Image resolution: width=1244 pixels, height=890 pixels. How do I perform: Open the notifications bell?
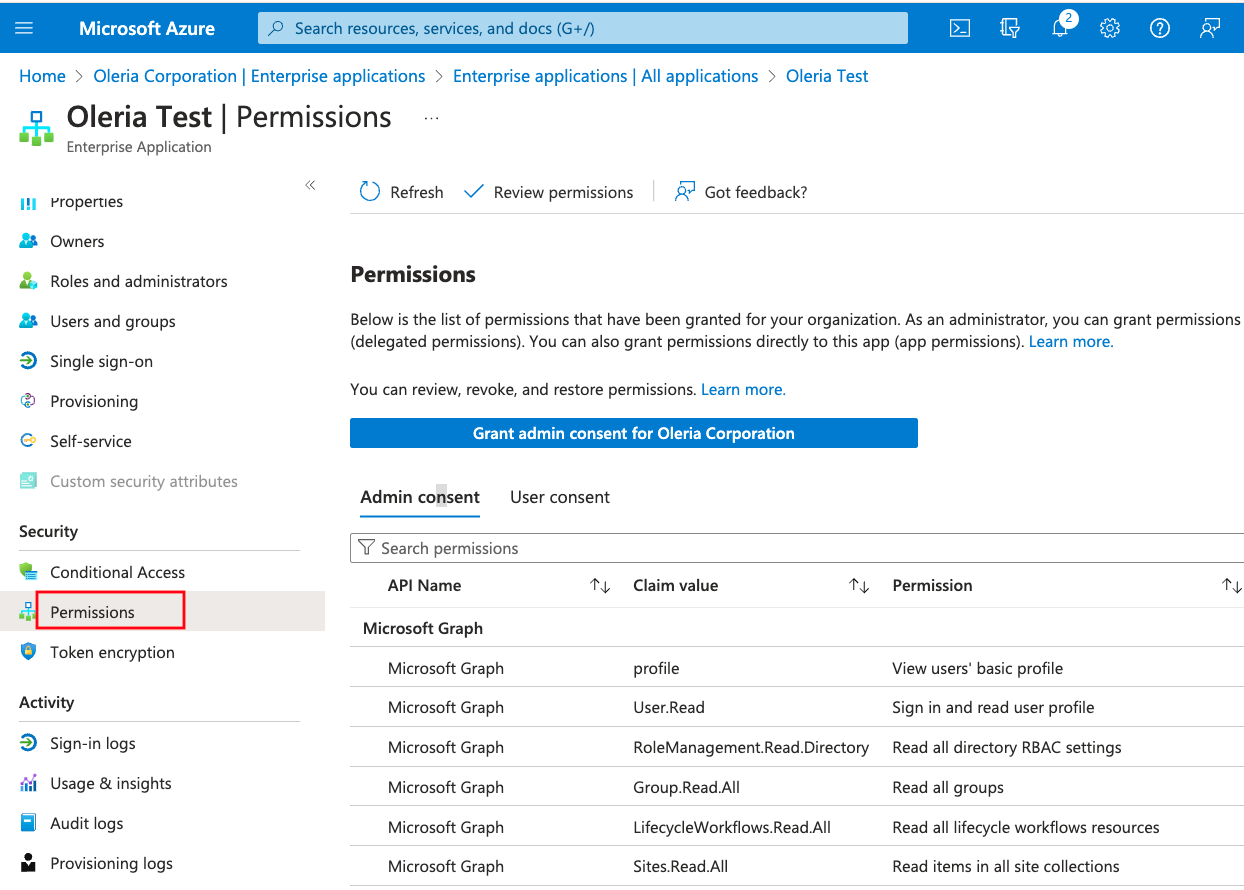click(1059, 27)
